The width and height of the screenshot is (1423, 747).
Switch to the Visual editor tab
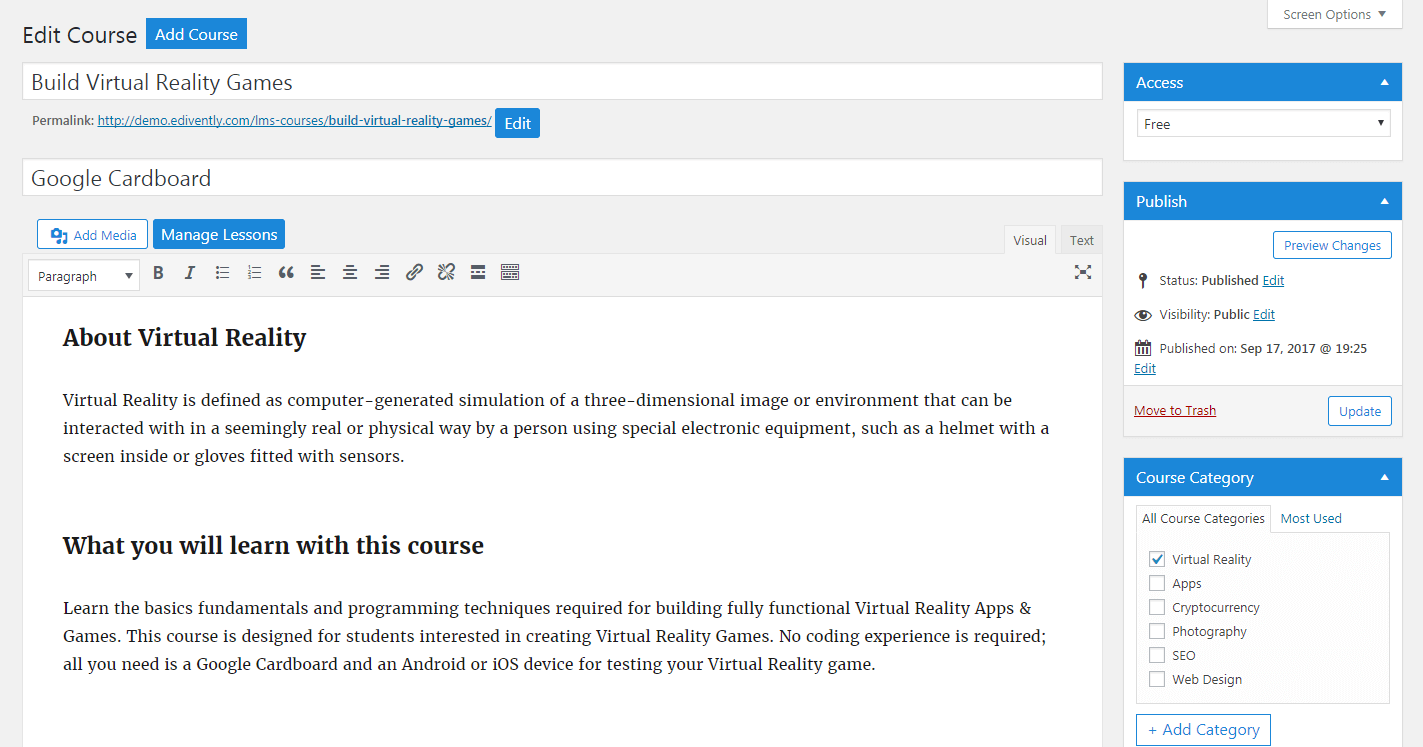point(1029,240)
